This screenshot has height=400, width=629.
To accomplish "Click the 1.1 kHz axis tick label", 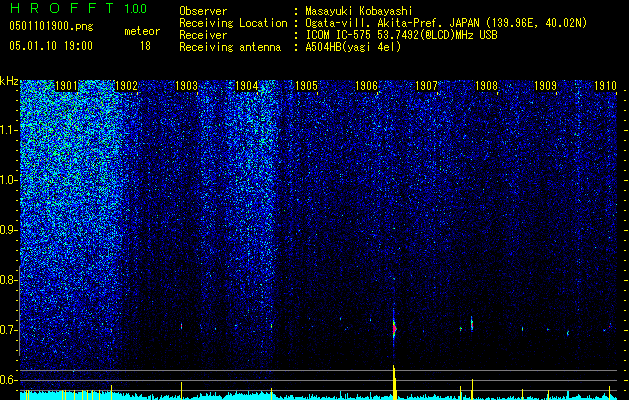I will [x=7, y=130].
